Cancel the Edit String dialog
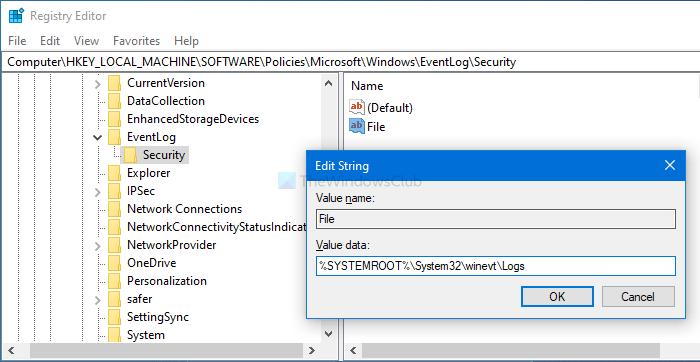The image size is (700, 362). click(x=638, y=297)
